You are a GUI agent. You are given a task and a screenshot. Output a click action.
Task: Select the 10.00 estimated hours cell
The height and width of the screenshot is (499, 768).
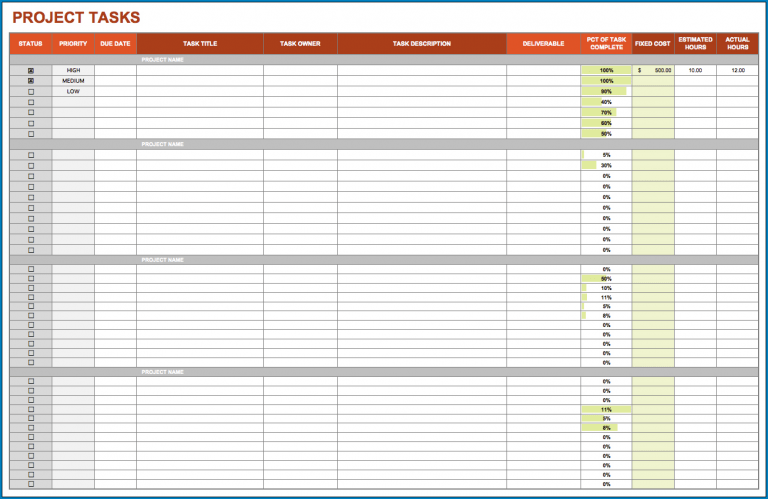click(695, 71)
